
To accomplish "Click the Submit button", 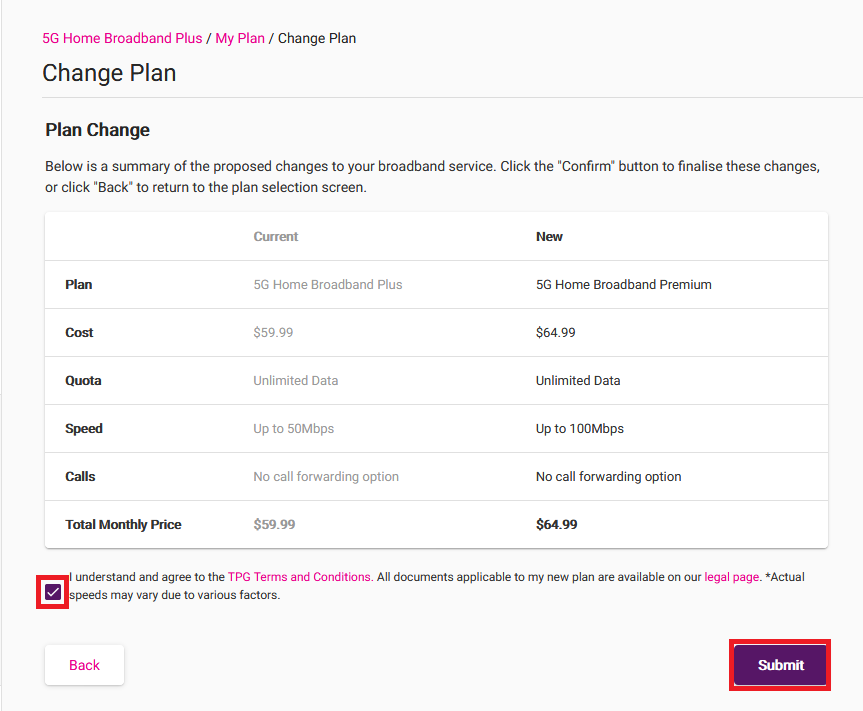I will pyautogui.click(x=779, y=664).
